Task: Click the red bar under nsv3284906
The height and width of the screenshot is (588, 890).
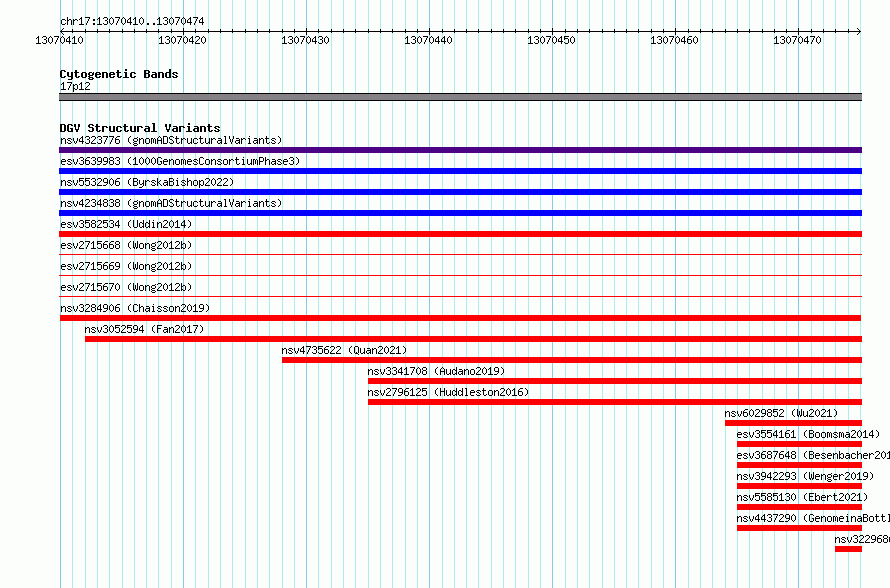Action: coord(460,318)
